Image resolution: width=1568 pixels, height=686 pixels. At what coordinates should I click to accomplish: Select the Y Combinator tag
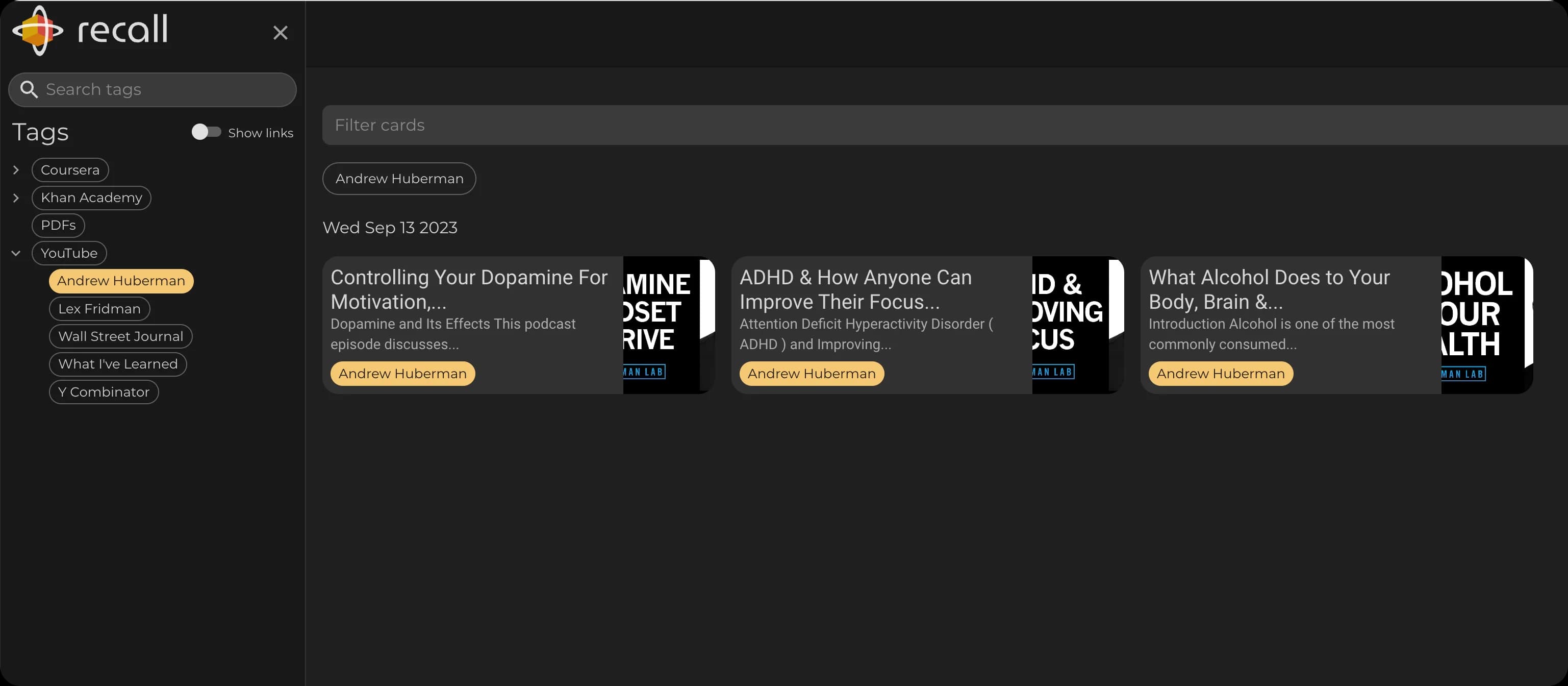[x=104, y=391]
